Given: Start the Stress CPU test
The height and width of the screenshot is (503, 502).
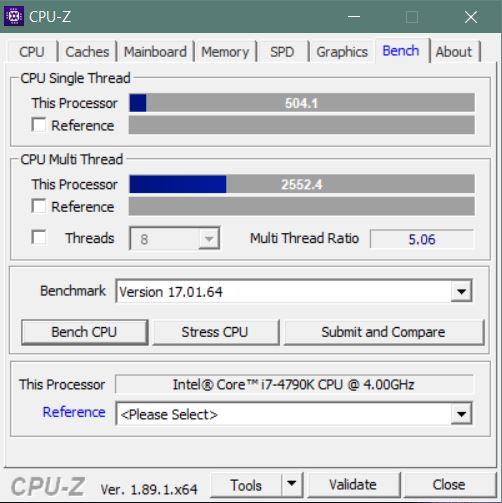Looking at the screenshot, I should click(x=215, y=332).
